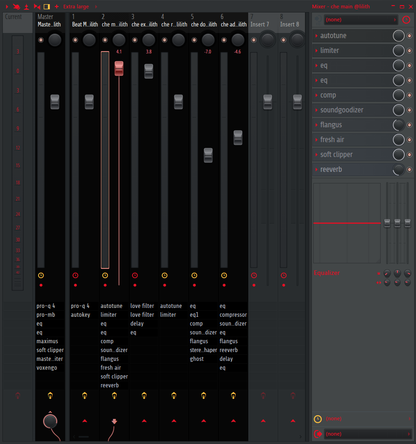Click the track 2 volume fader
This screenshot has height=444, width=416.
(x=119, y=68)
